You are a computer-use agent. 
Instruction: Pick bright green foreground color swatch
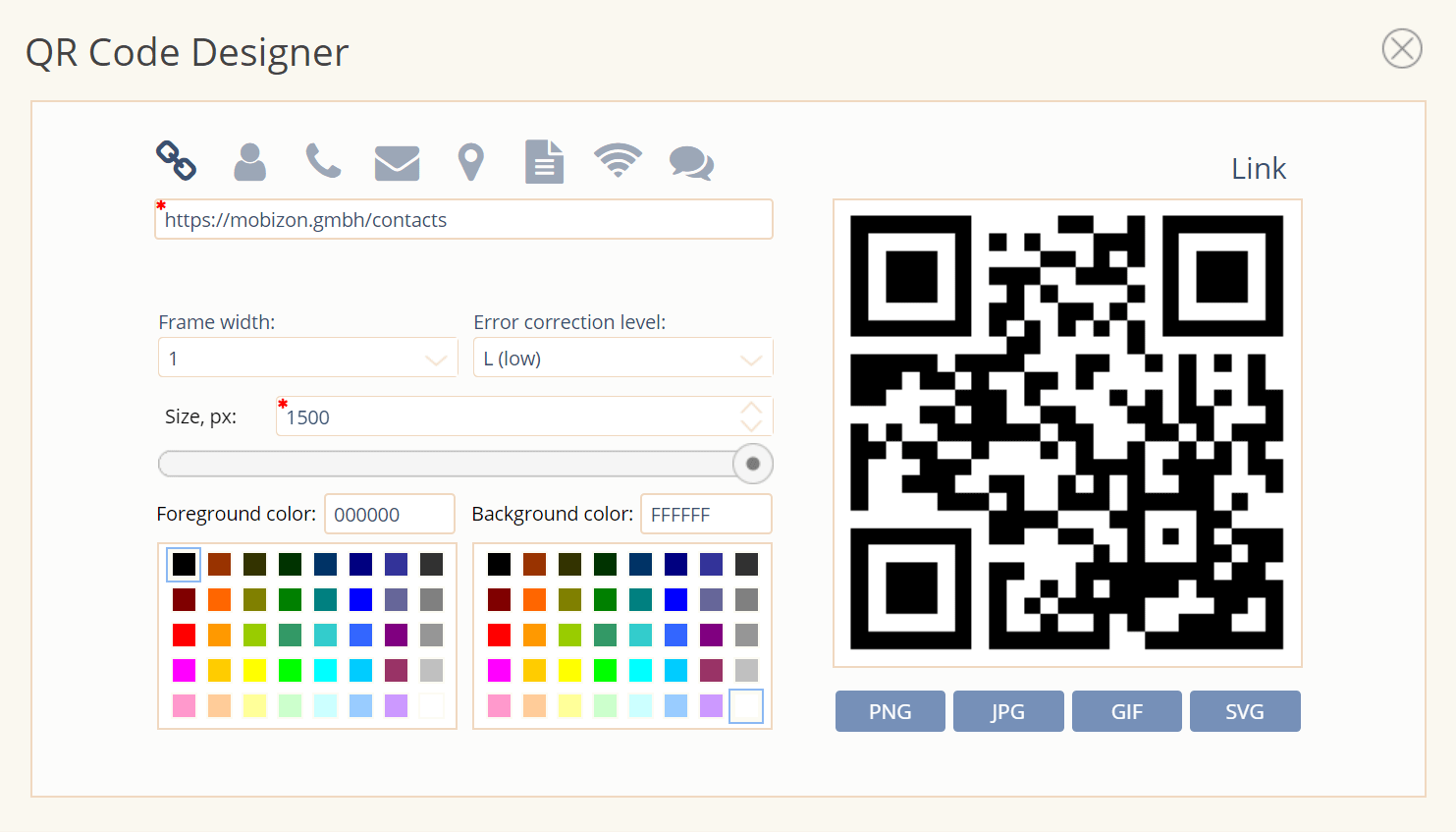click(290, 670)
